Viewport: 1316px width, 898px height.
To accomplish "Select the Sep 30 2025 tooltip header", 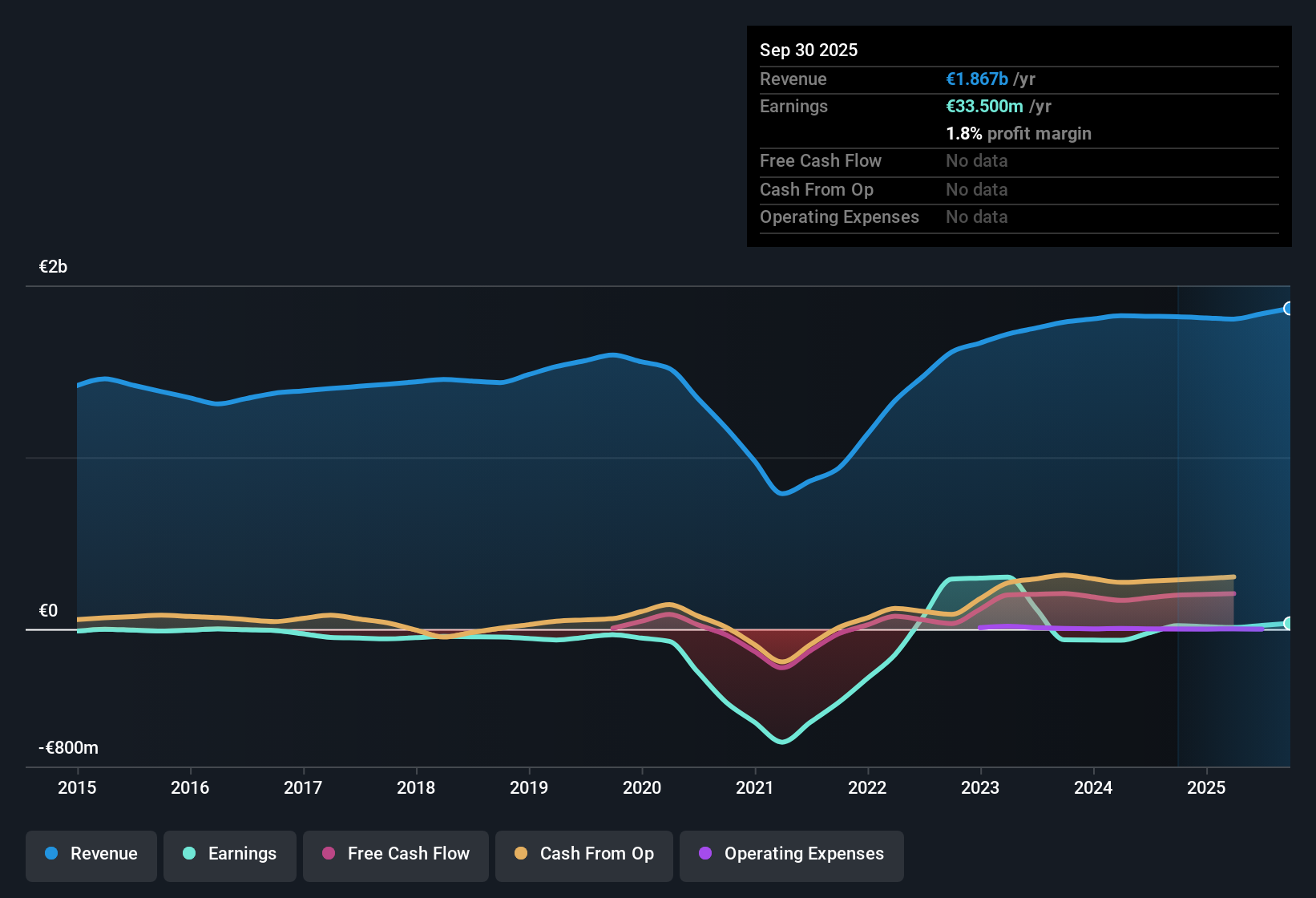I will (809, 50).
